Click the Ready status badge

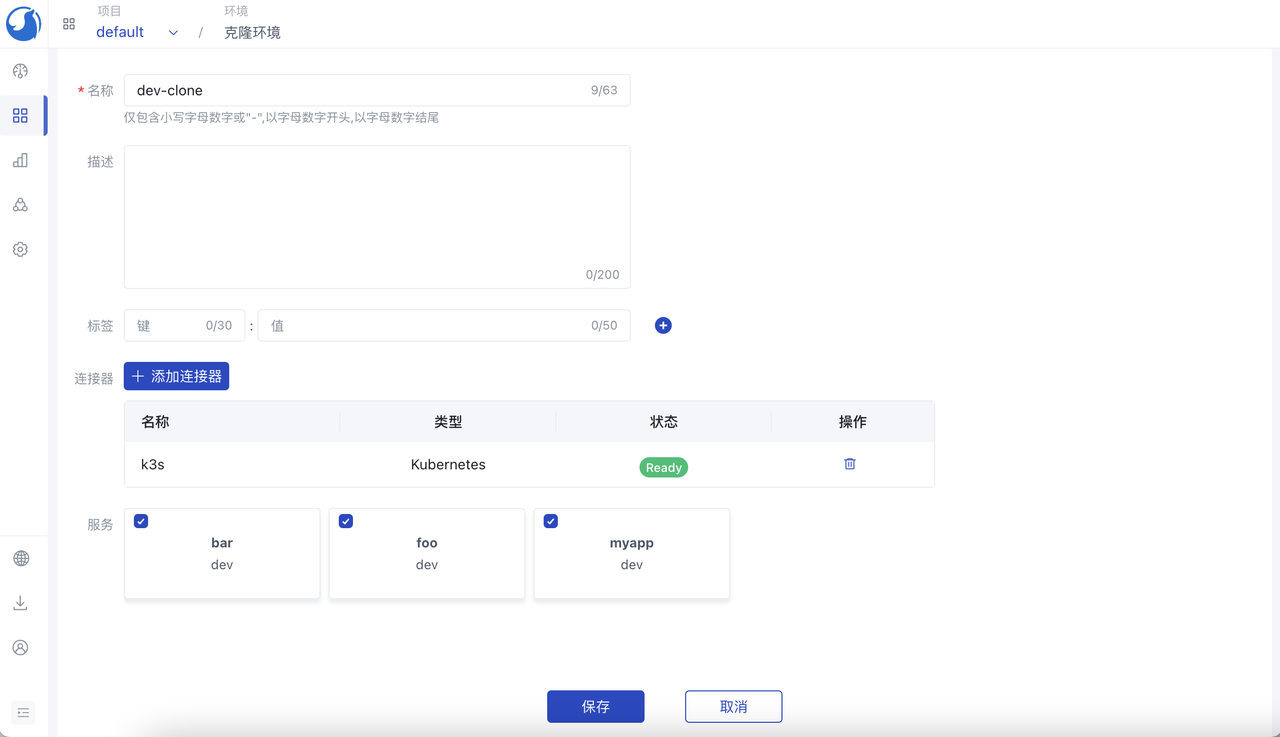pos(664,467)
